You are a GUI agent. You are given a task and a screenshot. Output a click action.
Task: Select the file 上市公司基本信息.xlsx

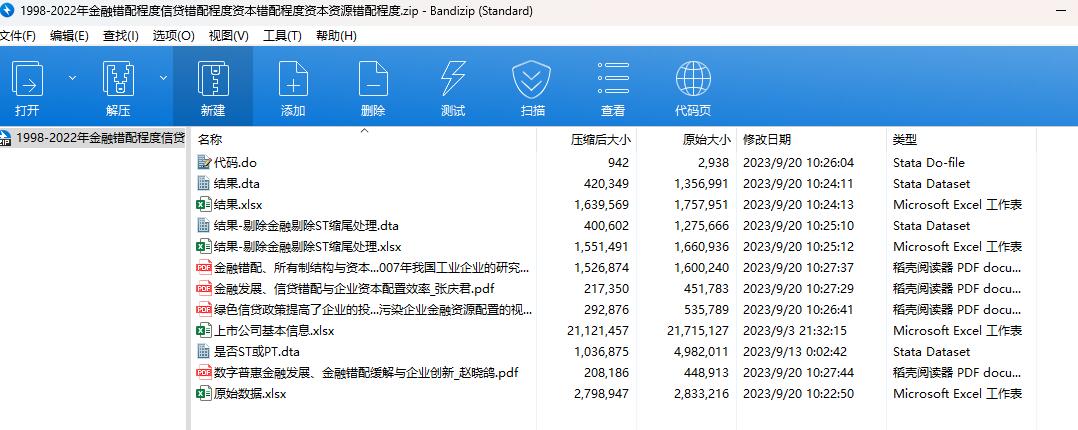click(274, 330)
